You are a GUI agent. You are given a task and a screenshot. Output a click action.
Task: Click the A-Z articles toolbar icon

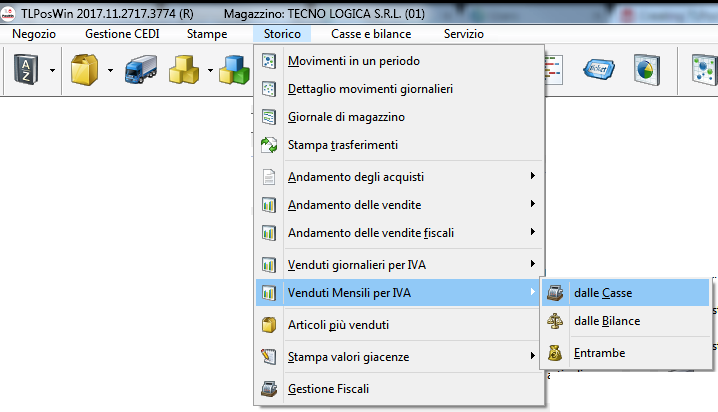click(x=25, y=71)
